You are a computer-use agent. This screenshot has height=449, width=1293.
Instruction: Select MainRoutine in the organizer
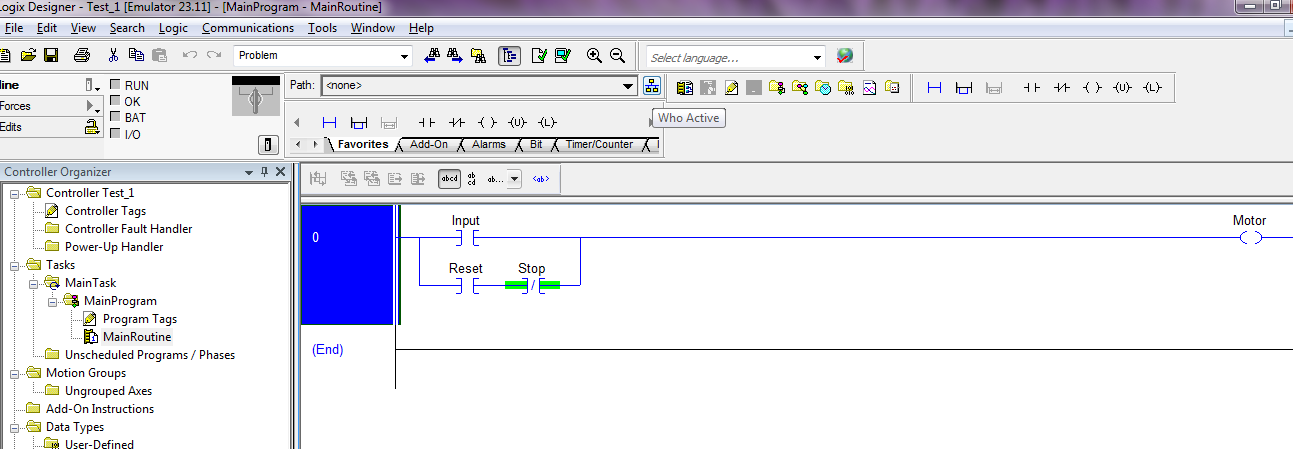coord(136,337)
